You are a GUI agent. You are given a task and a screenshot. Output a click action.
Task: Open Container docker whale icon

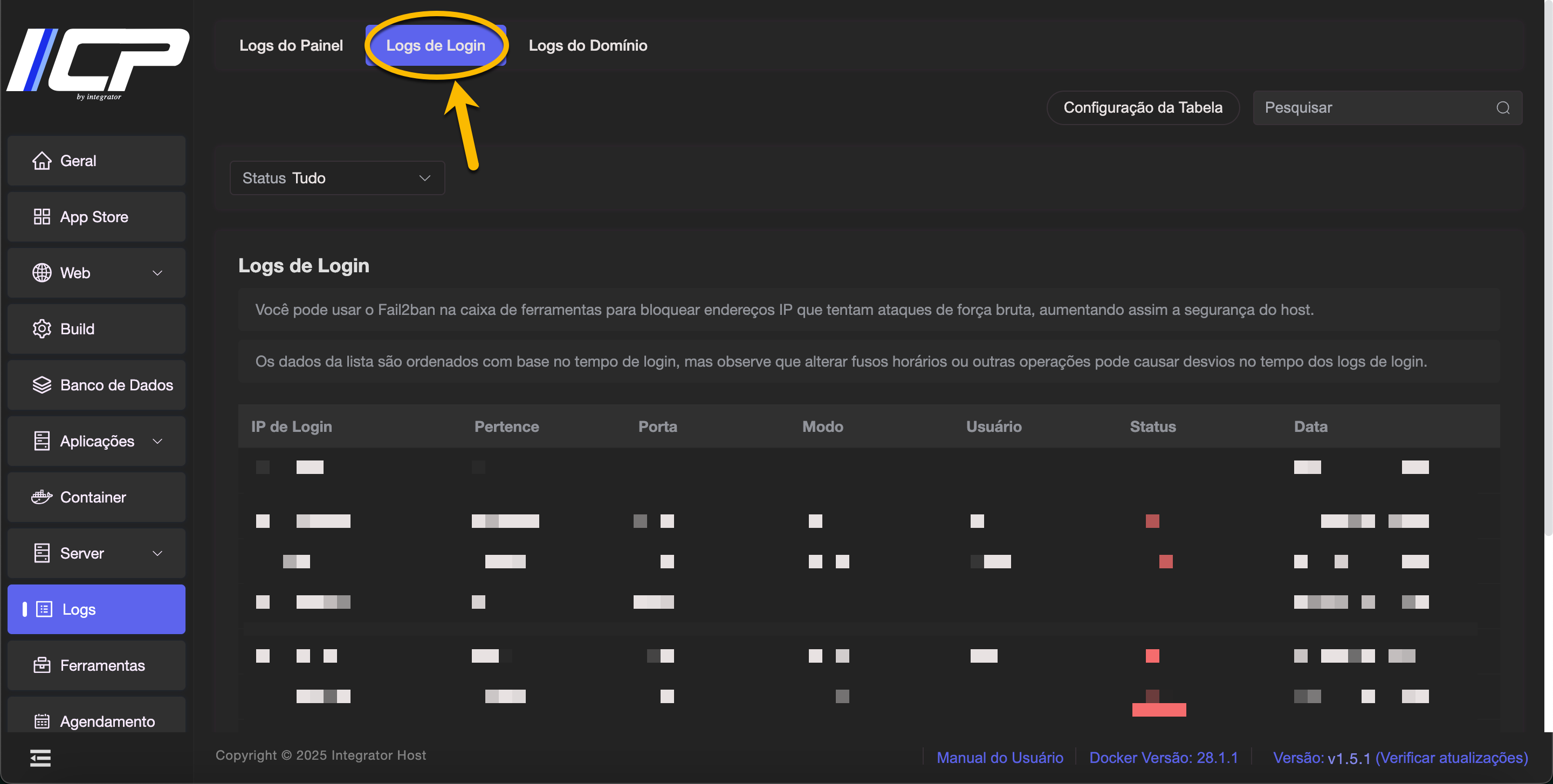point(42,497)
